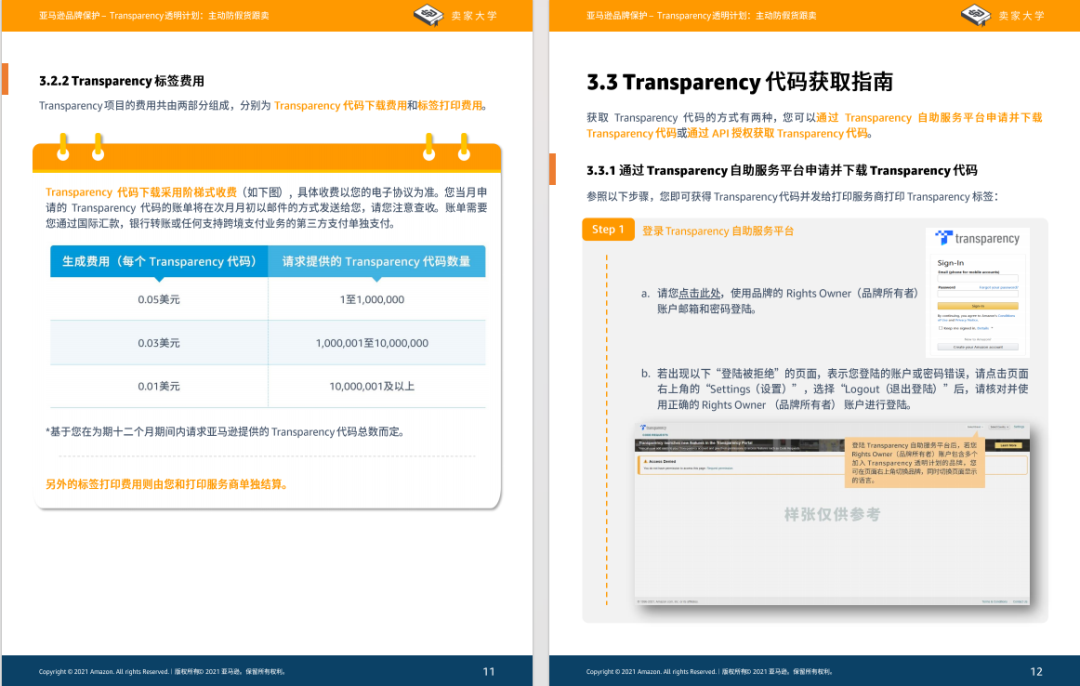Follow the 点击此处 hyperlink in step a
The image size is (1080, 686).
pos(700,294)
